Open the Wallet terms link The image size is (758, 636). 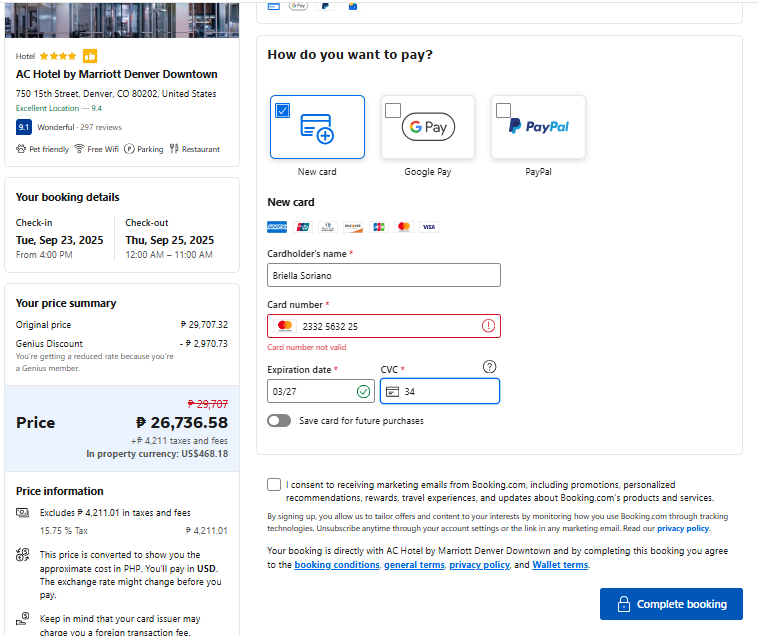point(560,565)
